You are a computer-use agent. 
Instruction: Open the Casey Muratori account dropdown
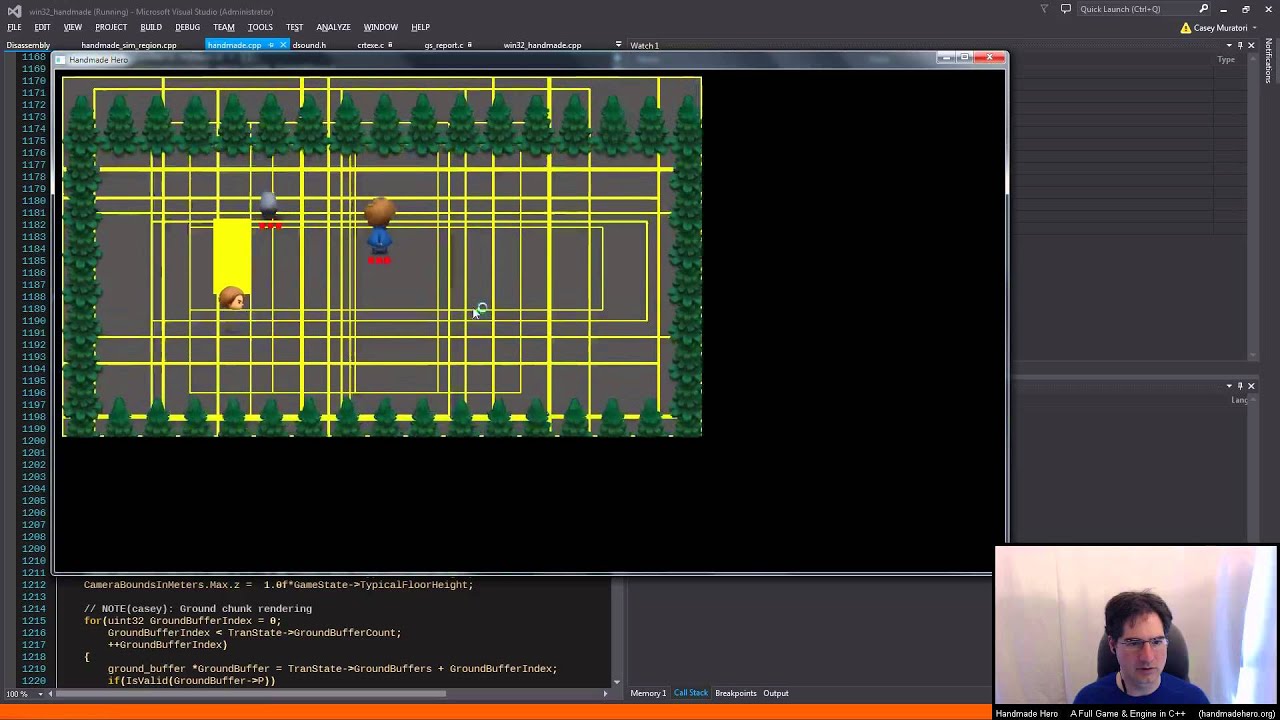coord(1226,28)
